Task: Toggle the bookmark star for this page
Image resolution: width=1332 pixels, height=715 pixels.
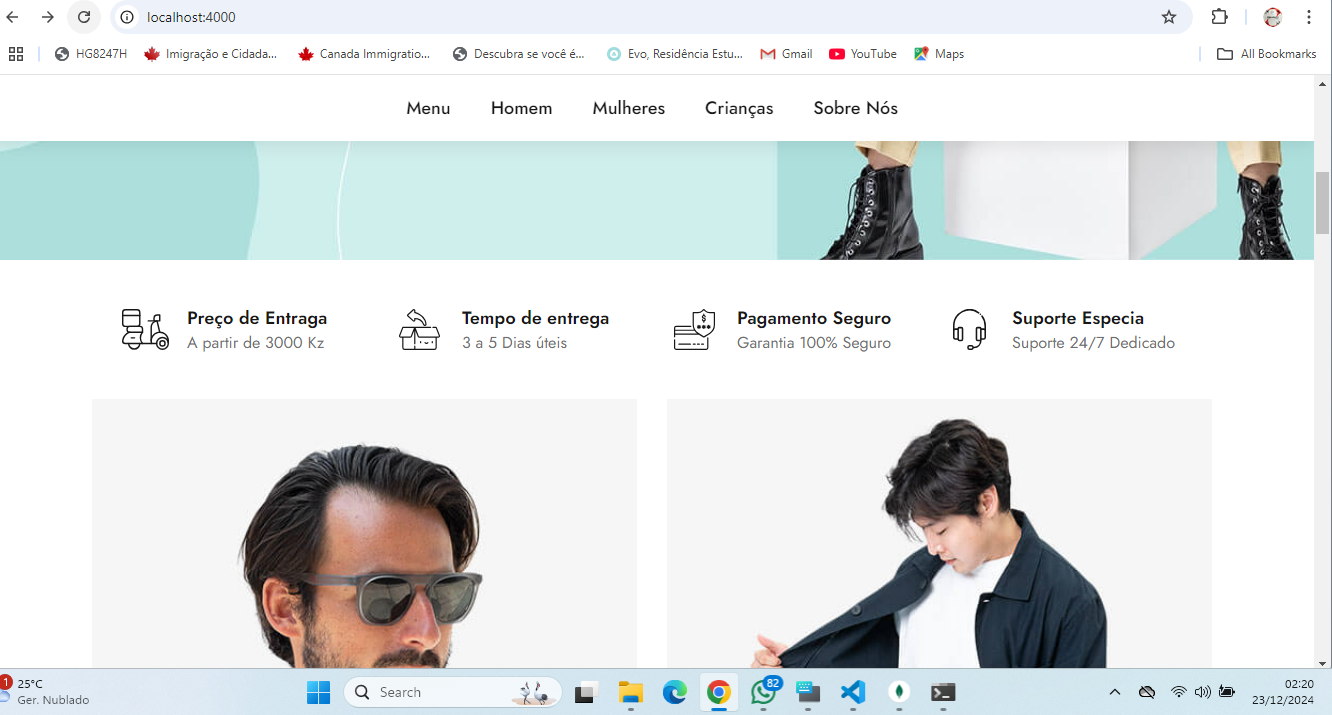Action: tap(1169, 17)
